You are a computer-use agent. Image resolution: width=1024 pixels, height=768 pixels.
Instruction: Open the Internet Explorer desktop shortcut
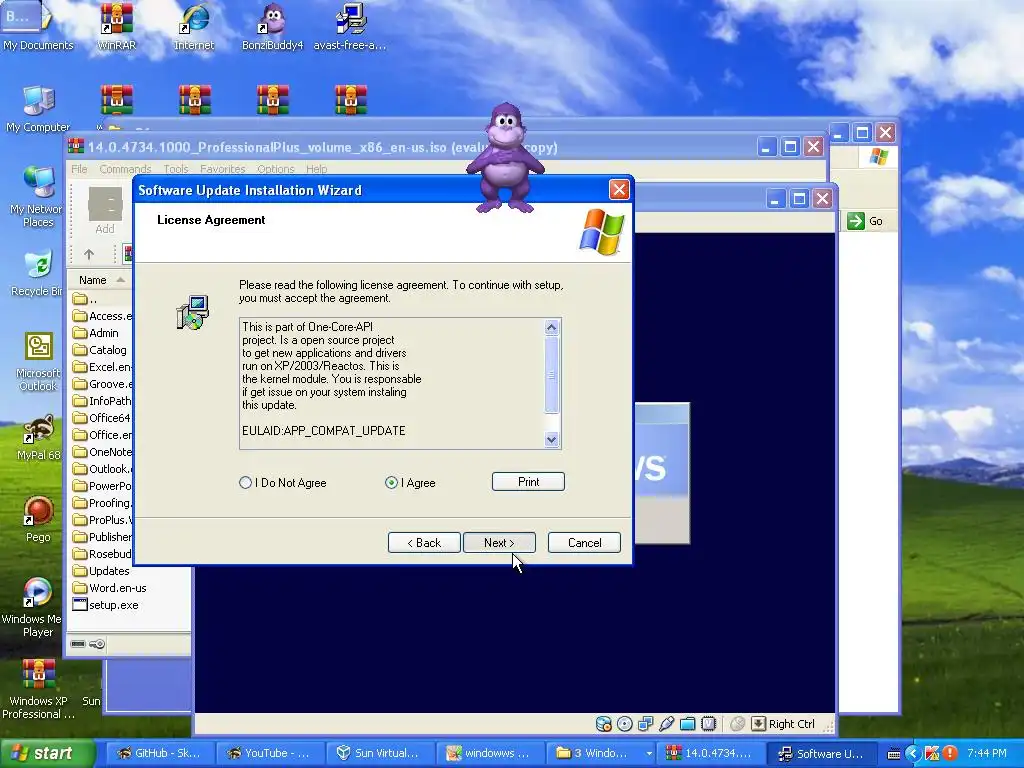(194, 26)
